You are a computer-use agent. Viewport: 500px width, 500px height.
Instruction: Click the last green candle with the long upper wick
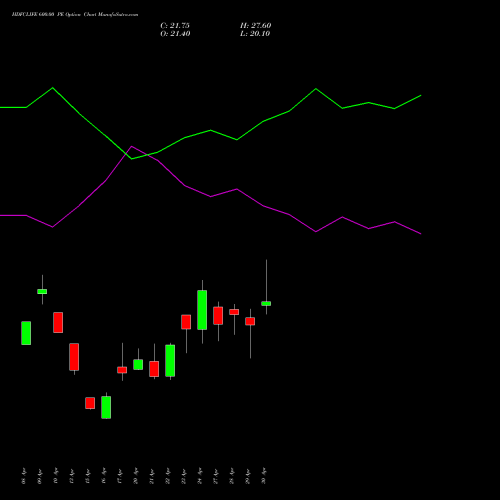click(x=266, y=303)
